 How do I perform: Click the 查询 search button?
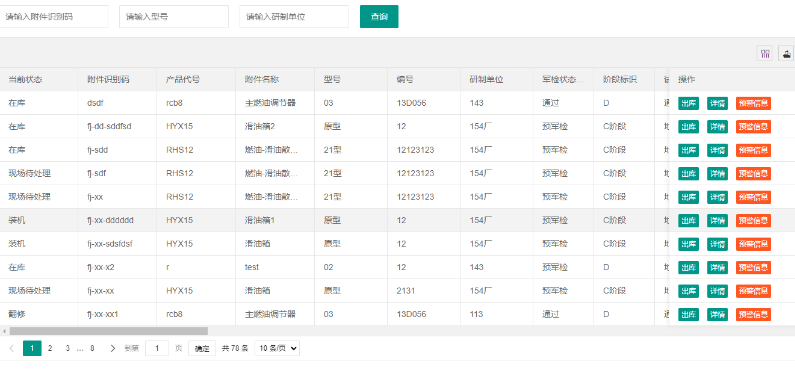(x=379, y=16)
